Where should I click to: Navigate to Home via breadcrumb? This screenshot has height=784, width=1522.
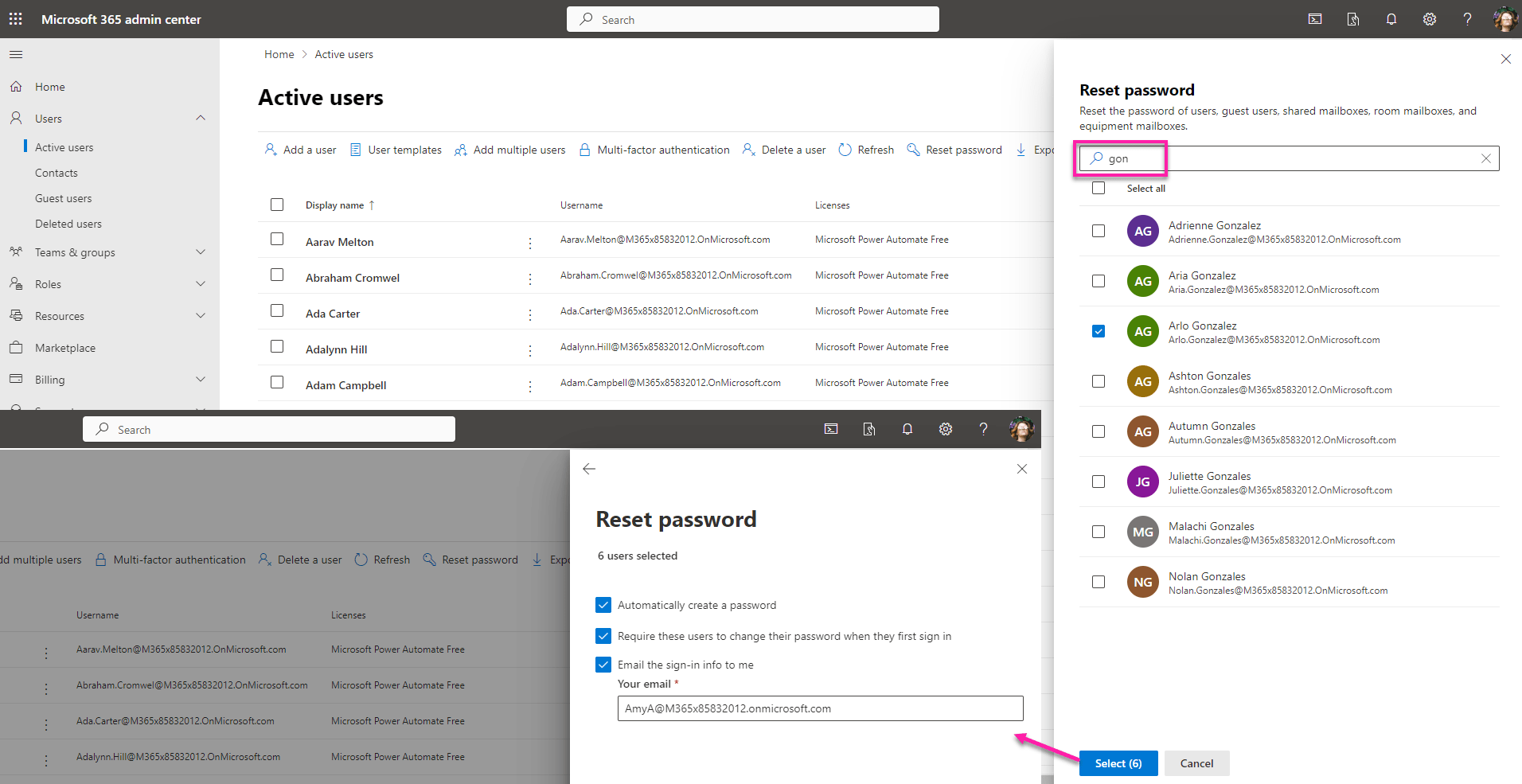(x=279, y=53)
